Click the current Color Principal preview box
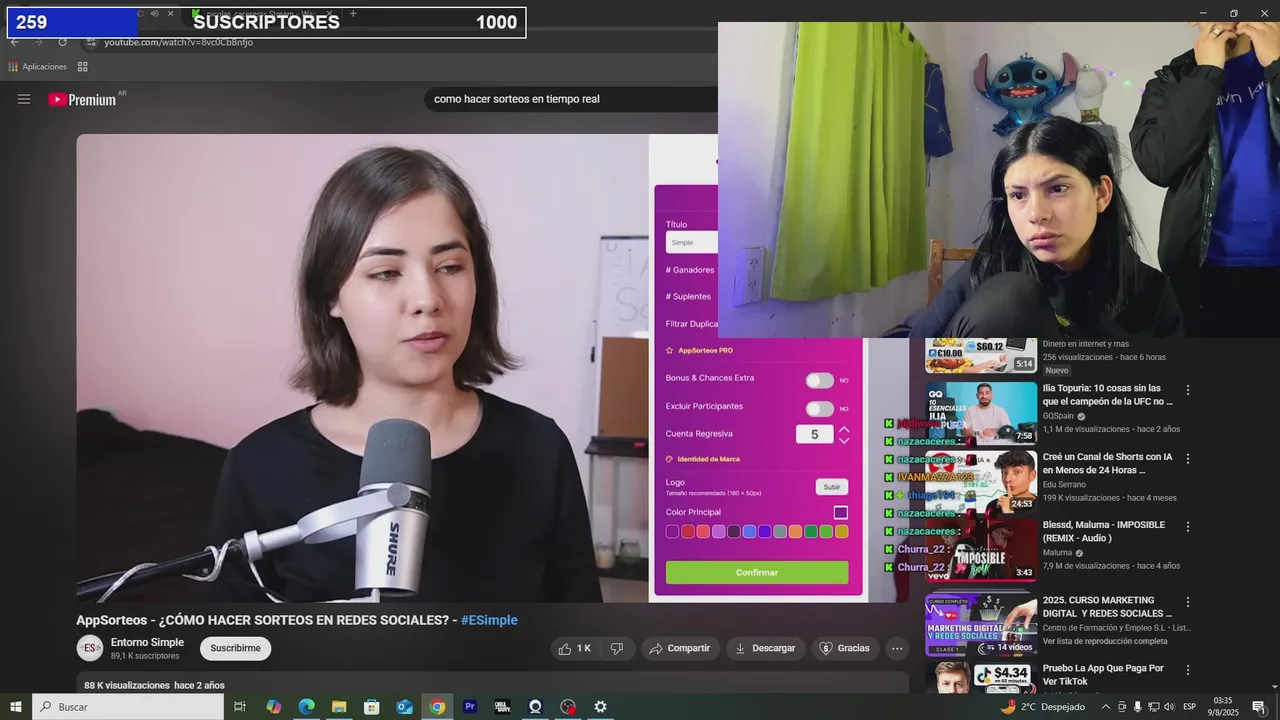Viewport: 1280px width, 720px height. point(841,512)
